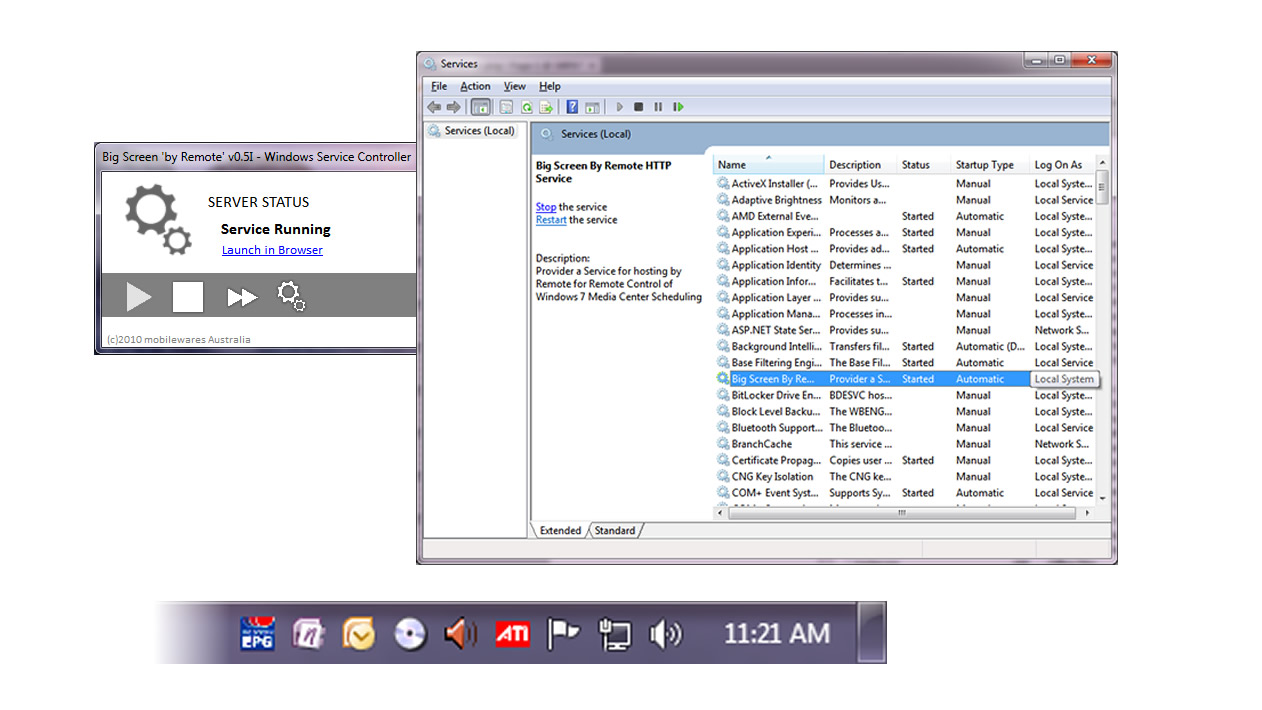Viewport: 1262px width, 710px height.
Task: Start the service with the Services toolbar play icon
Action: click(620, 107)
